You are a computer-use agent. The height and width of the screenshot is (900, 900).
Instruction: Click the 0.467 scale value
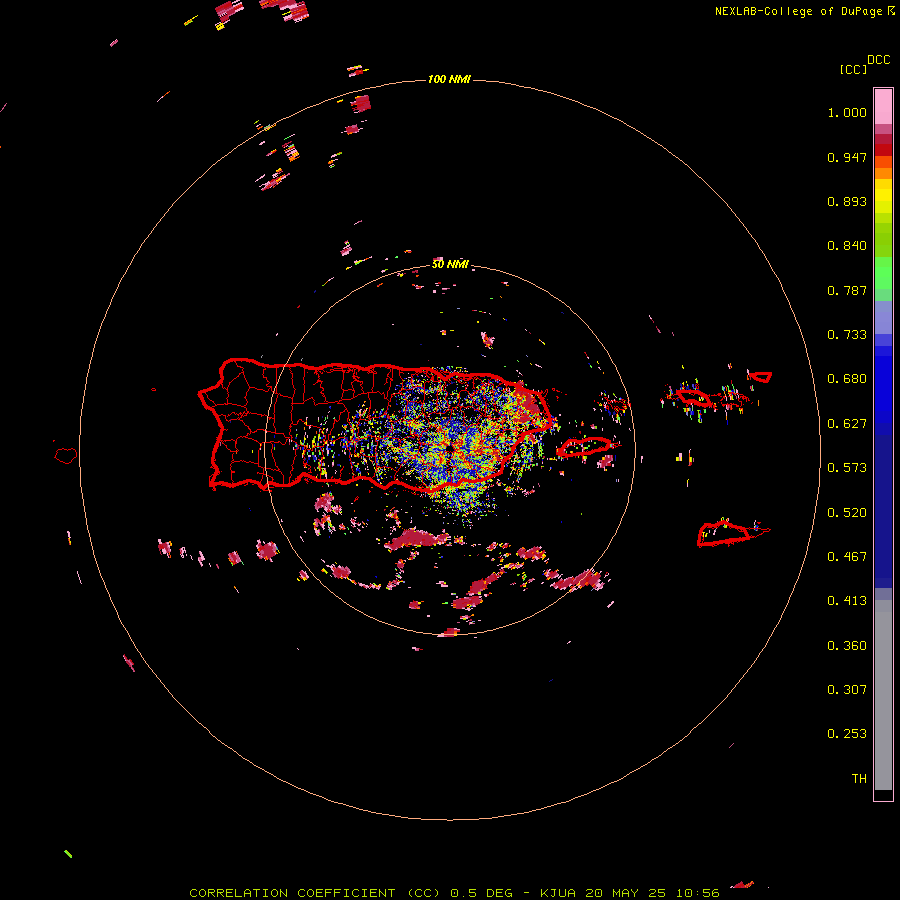[x=847, y=557]
